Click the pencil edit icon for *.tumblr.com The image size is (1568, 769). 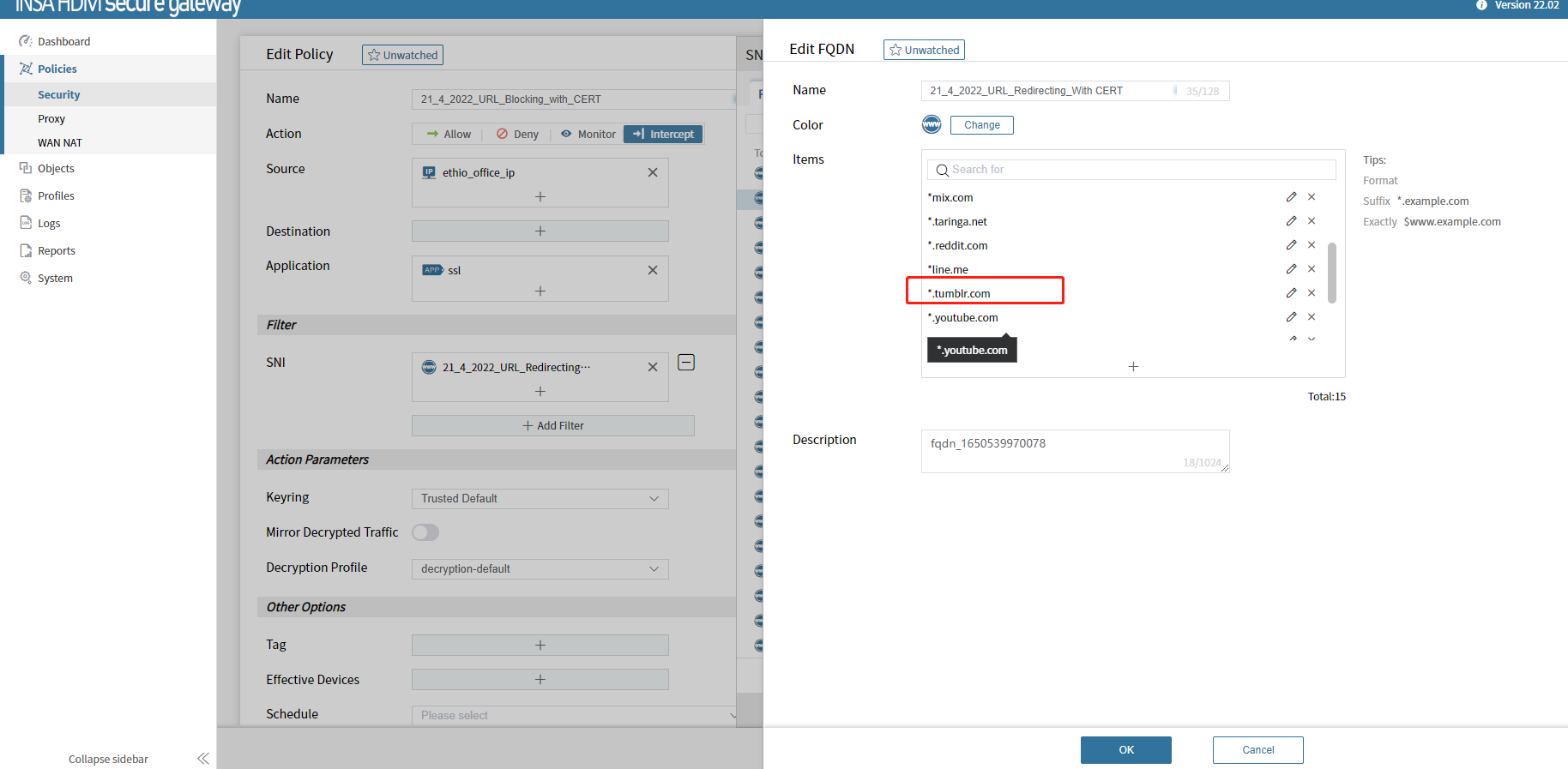[1291, 293]
